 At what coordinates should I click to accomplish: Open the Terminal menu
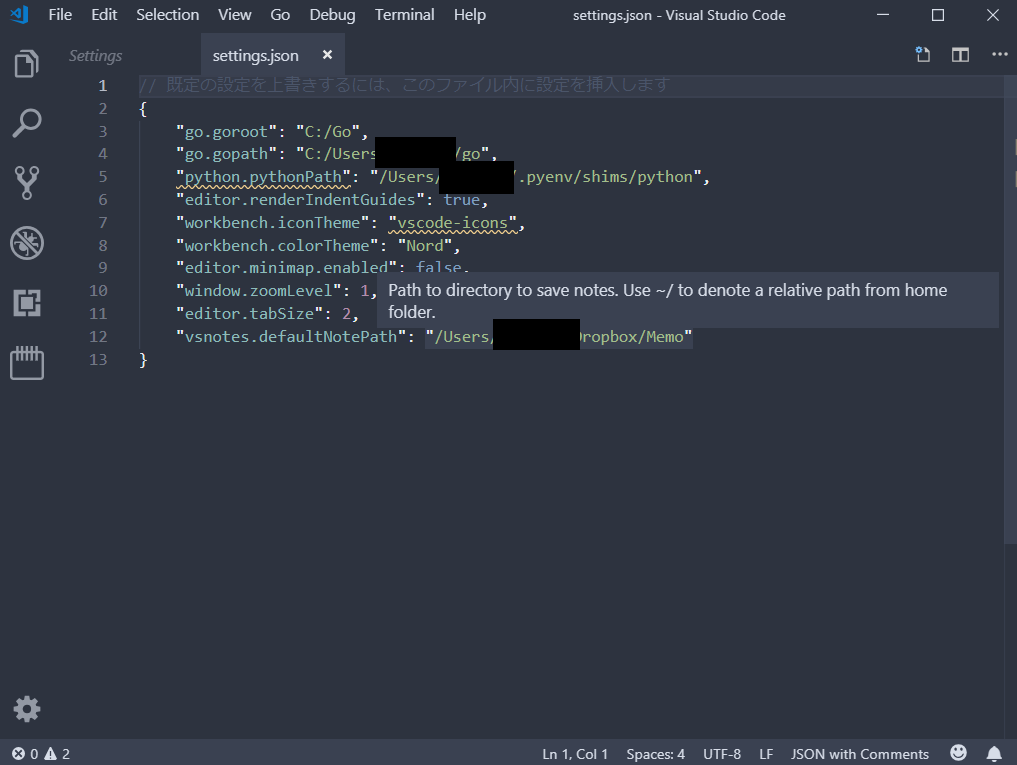404,14
